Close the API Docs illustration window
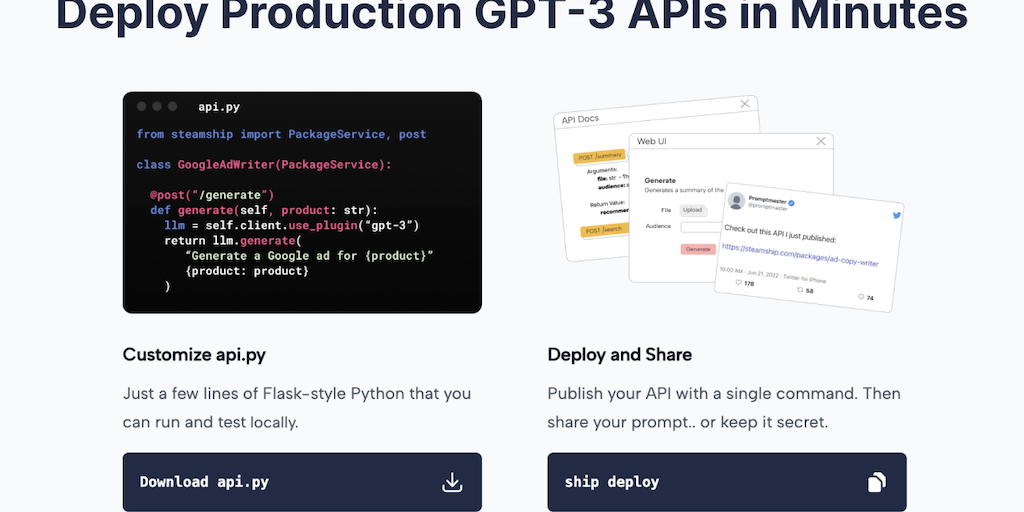1024x512 pixels. tap(744, 104)
